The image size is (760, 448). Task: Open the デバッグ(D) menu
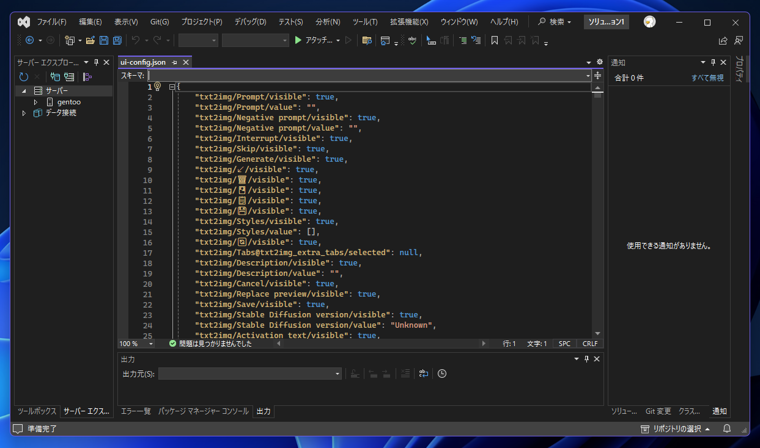250,22
